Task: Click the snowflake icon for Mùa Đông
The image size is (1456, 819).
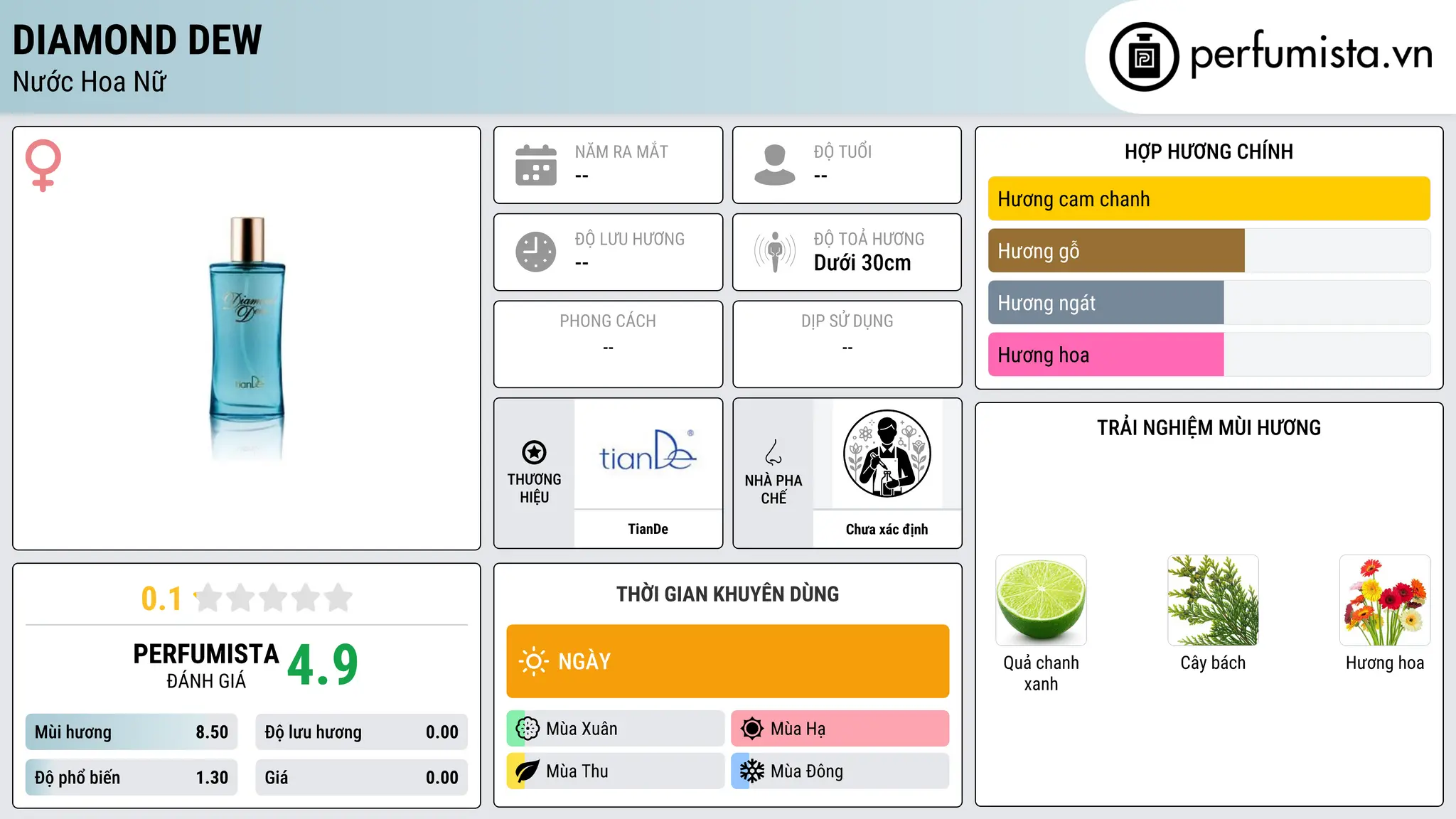Action: [x=752, y=771]
